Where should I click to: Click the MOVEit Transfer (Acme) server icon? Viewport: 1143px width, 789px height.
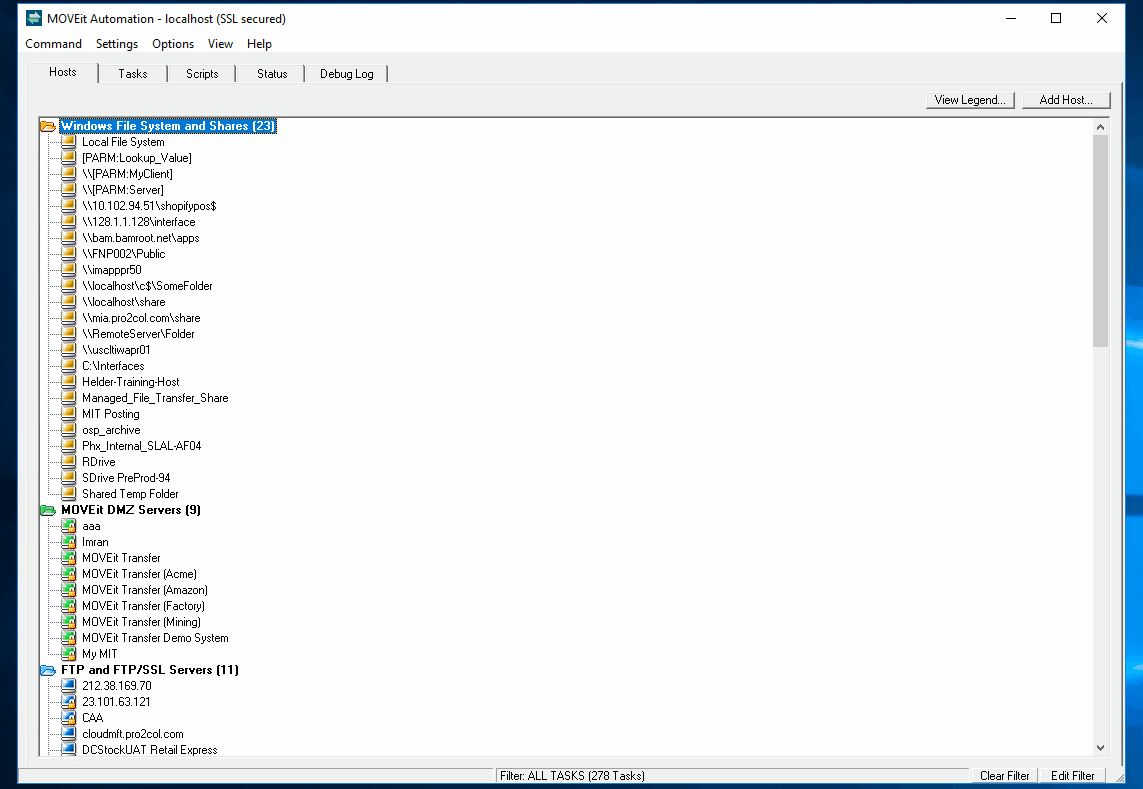point(69,575)
